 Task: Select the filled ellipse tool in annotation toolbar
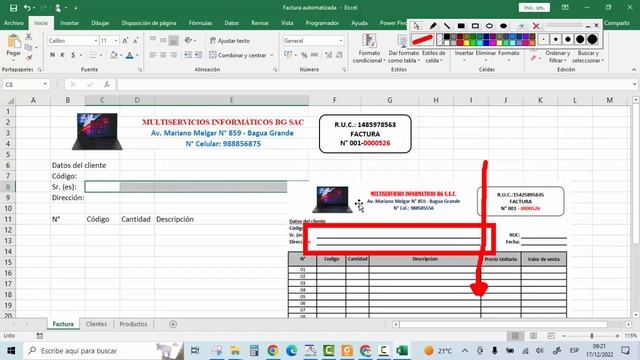[x=503, y=26]
